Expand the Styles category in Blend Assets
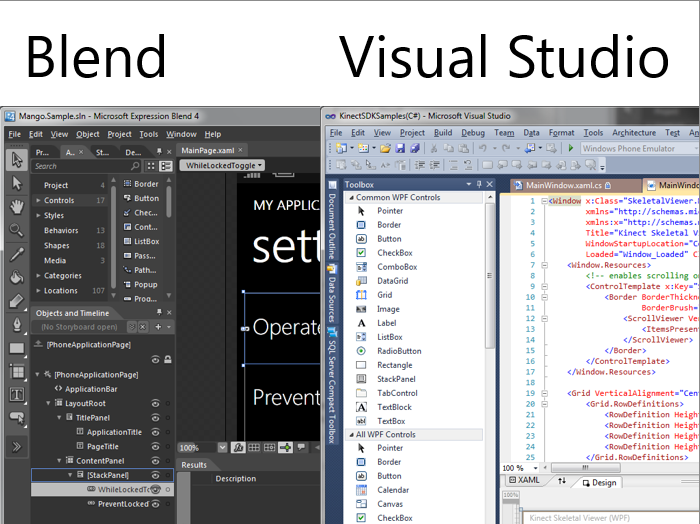 38,215
